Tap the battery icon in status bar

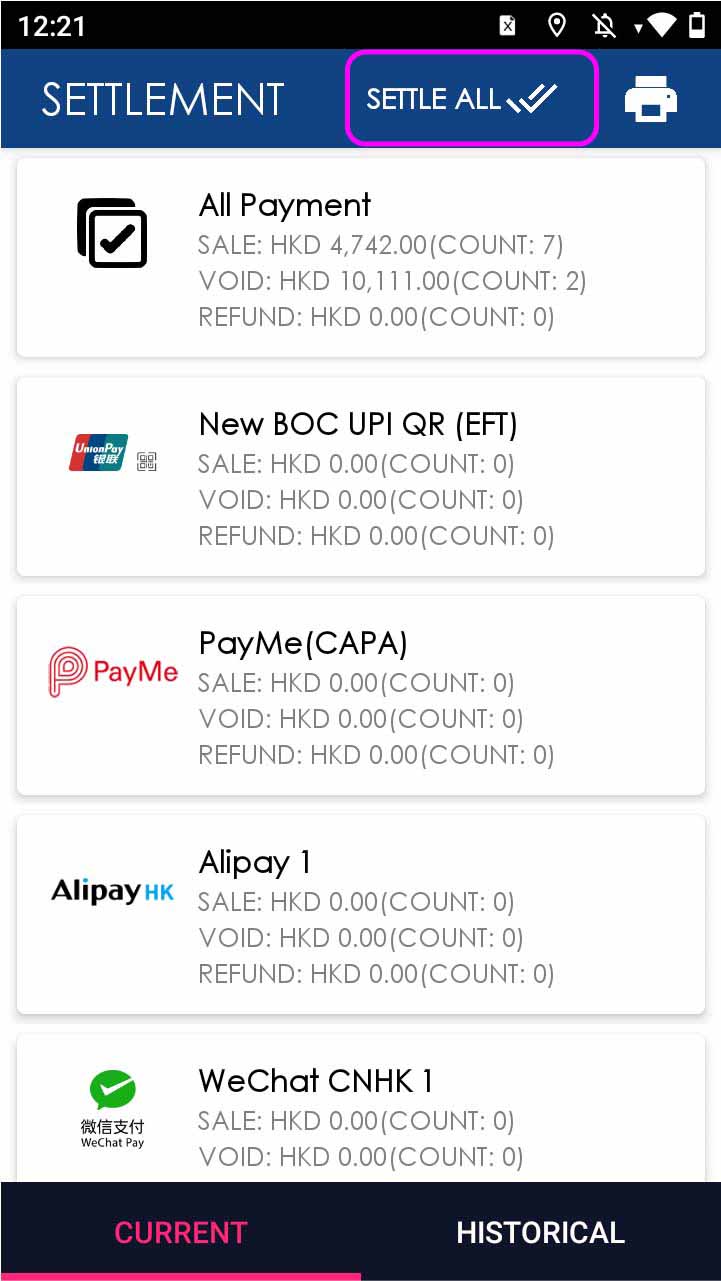coord(697,25)
